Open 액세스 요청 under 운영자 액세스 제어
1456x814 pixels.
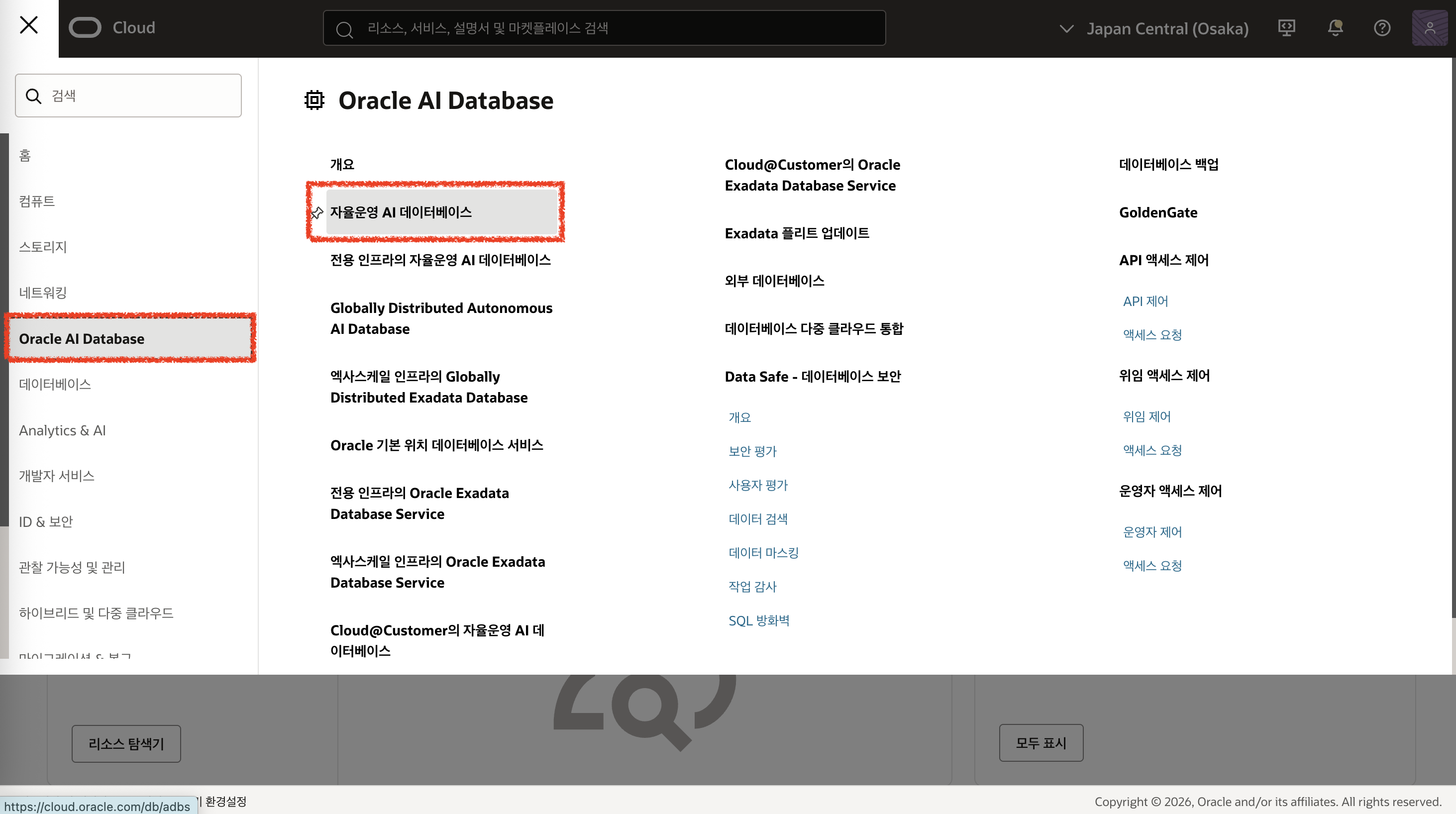[x=1152, y=565]
